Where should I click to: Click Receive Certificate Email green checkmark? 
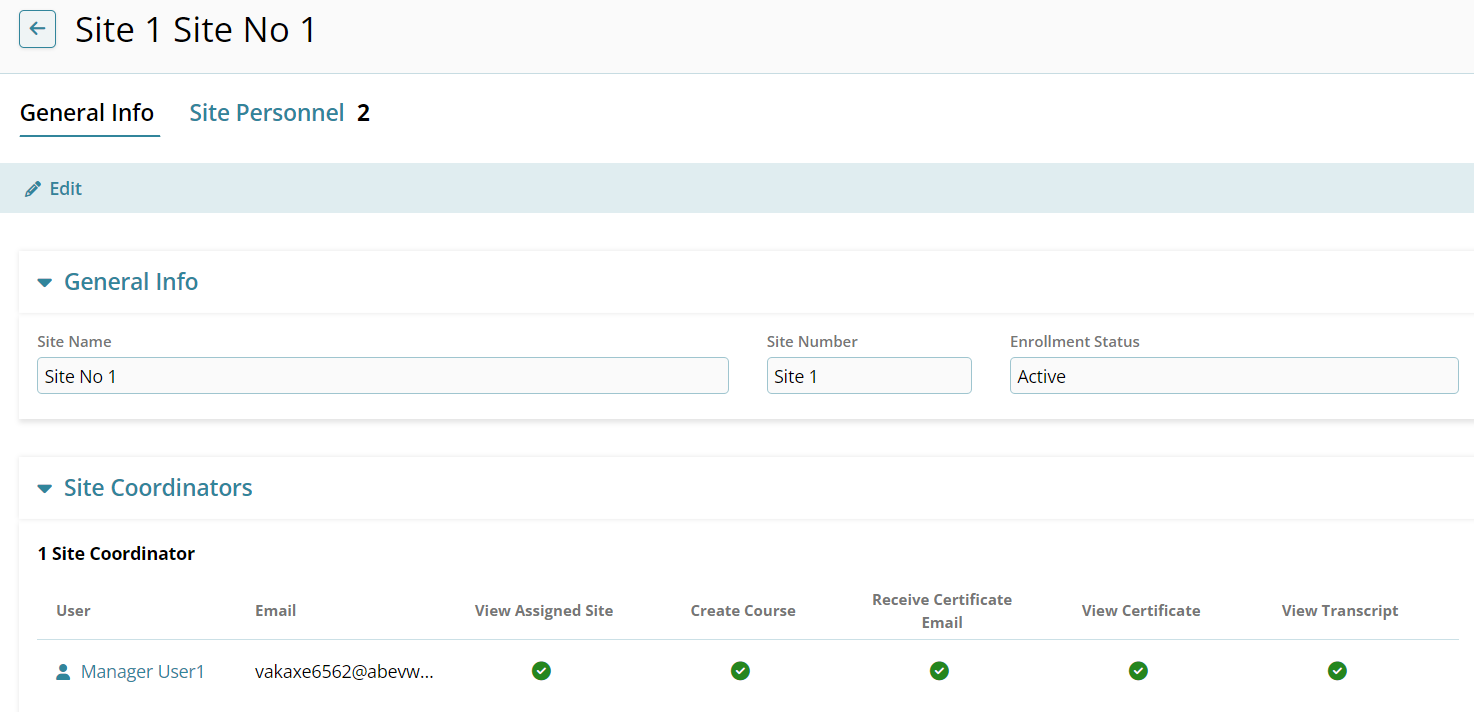click(x=939, y=671)
